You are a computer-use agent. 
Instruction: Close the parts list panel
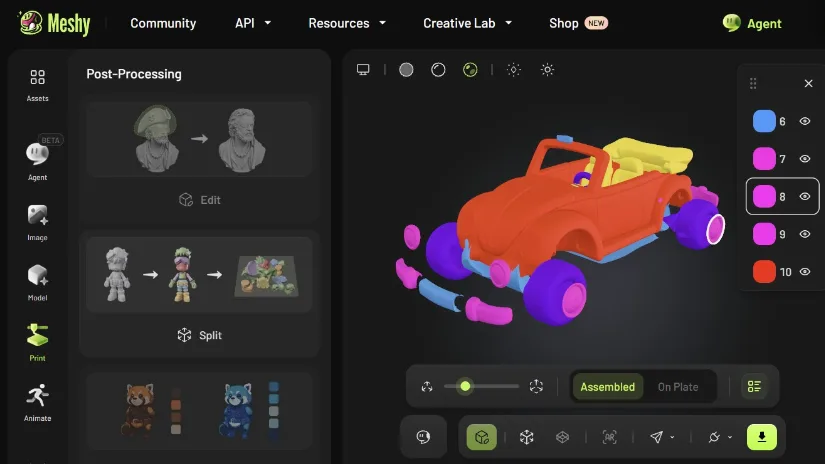[809, 83]
